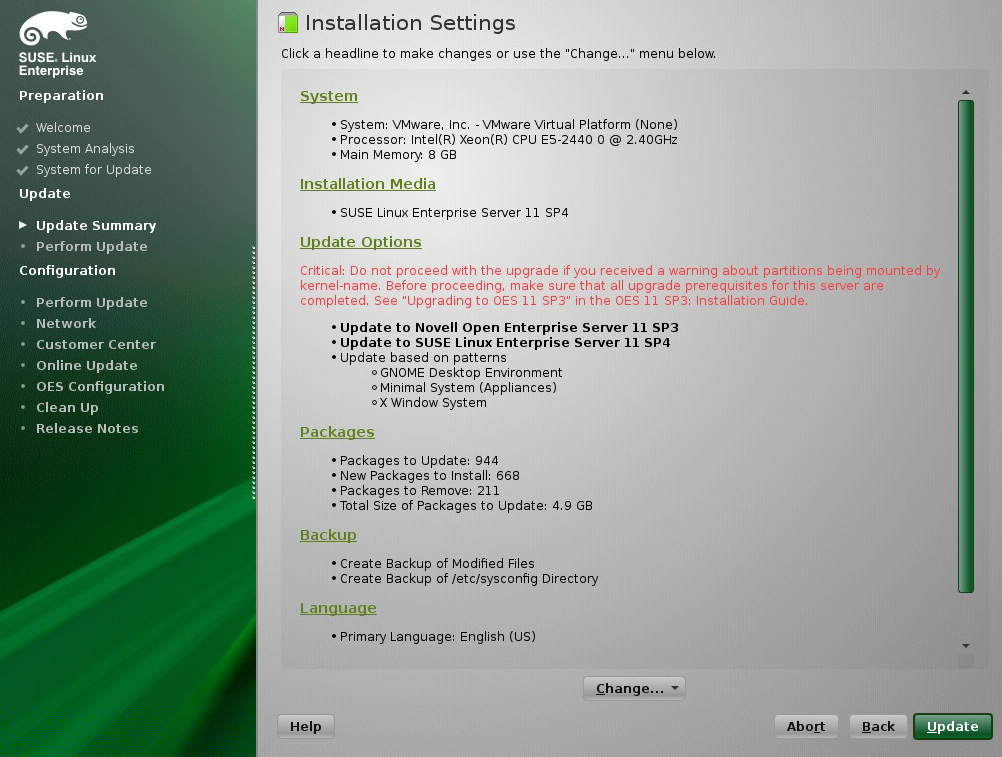The image size is (1002, 757).
Task: Click 'New Packages to Install: 668' line
Action: tap(429, 476)
